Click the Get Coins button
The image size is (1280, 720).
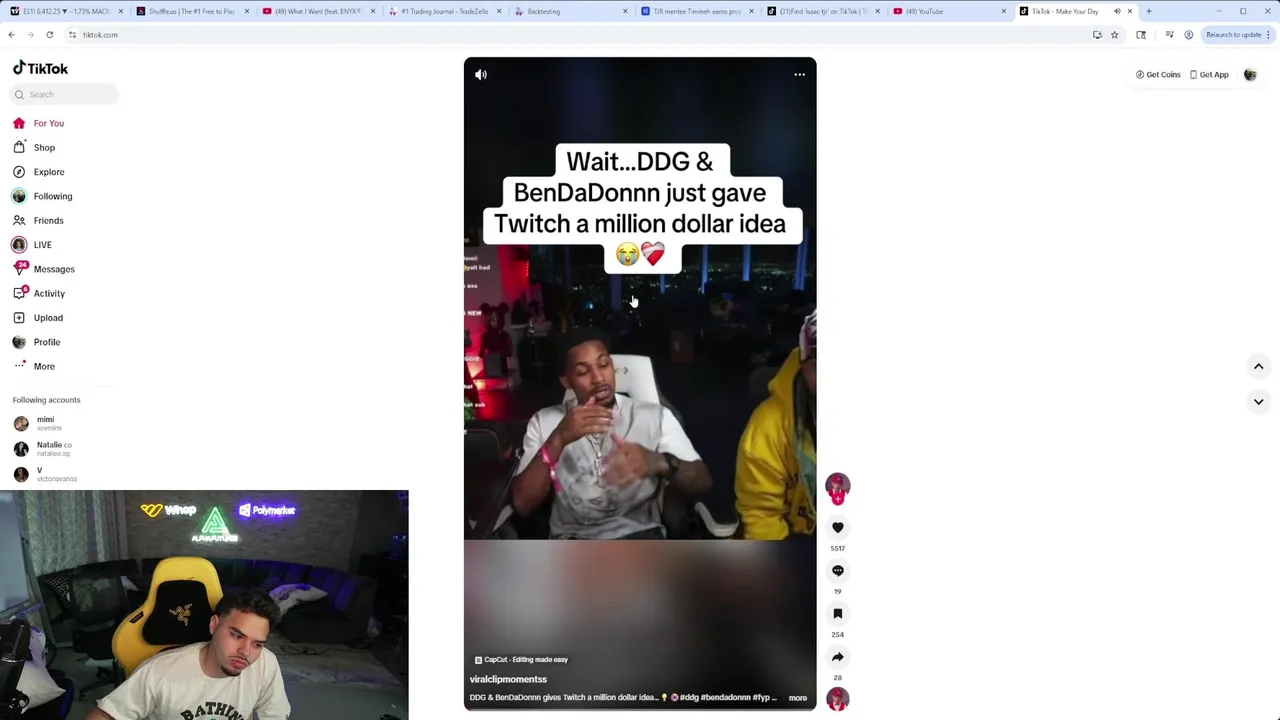(x=1158, y=74)
